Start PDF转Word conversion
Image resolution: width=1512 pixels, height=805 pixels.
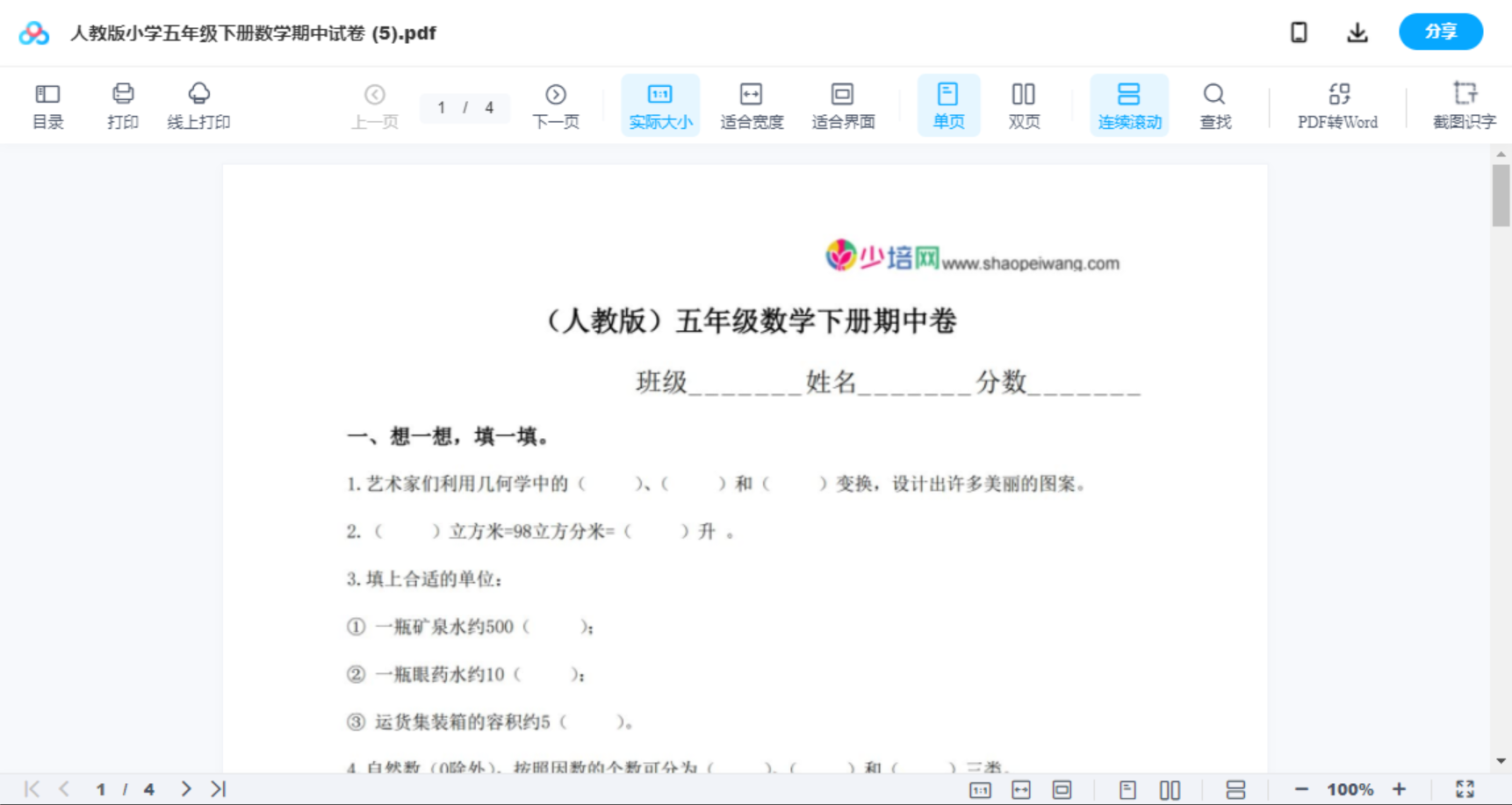click(1336, 104)
